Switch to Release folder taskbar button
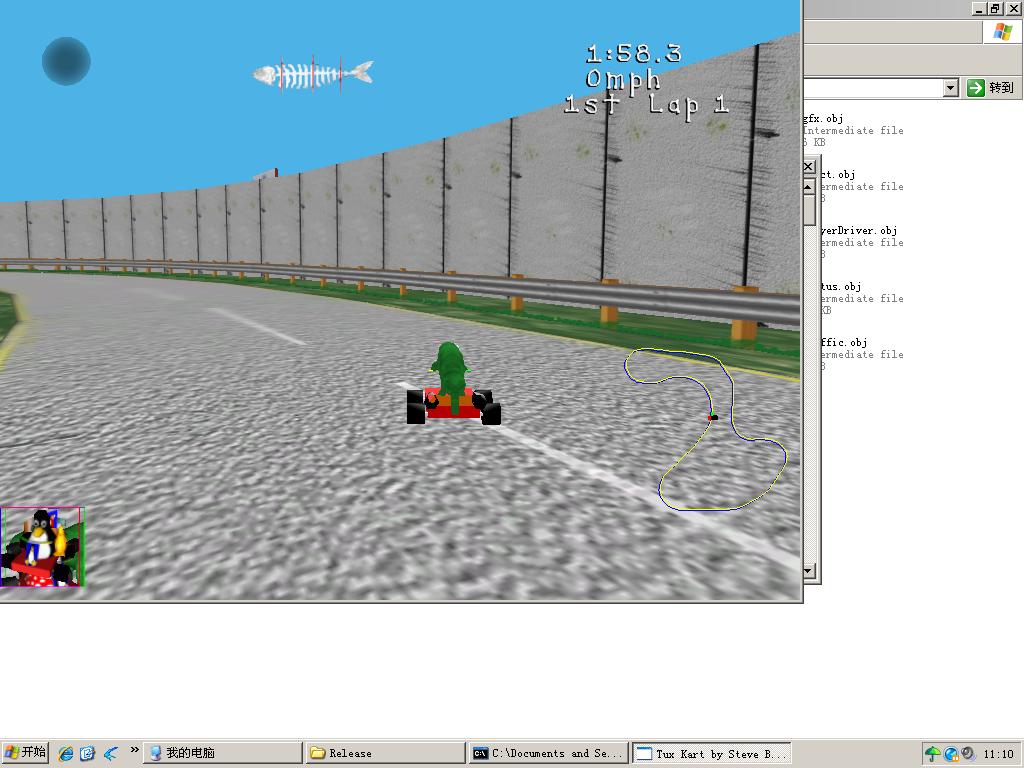This screenshot has width=1024, height=768. (385, 753)
